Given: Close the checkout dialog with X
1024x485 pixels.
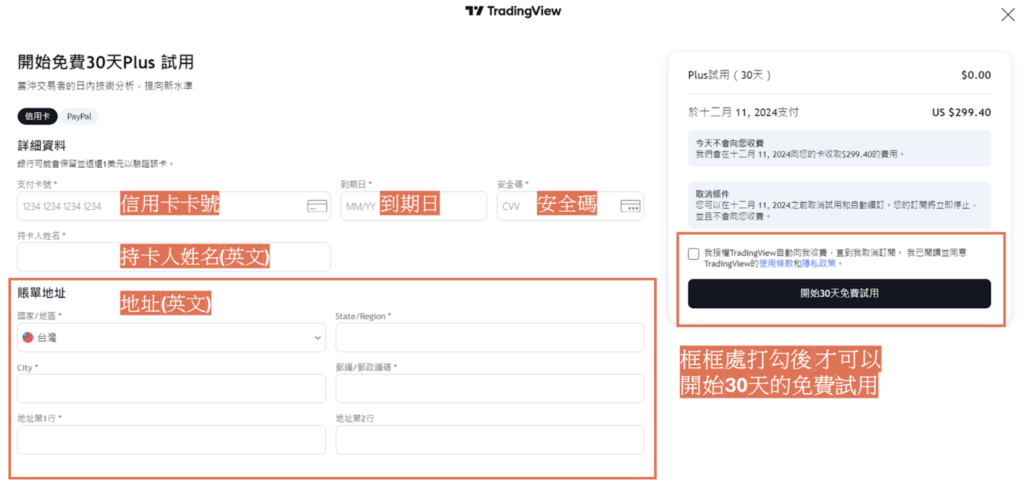Looking at the screenshot, I should point(1008,15).
